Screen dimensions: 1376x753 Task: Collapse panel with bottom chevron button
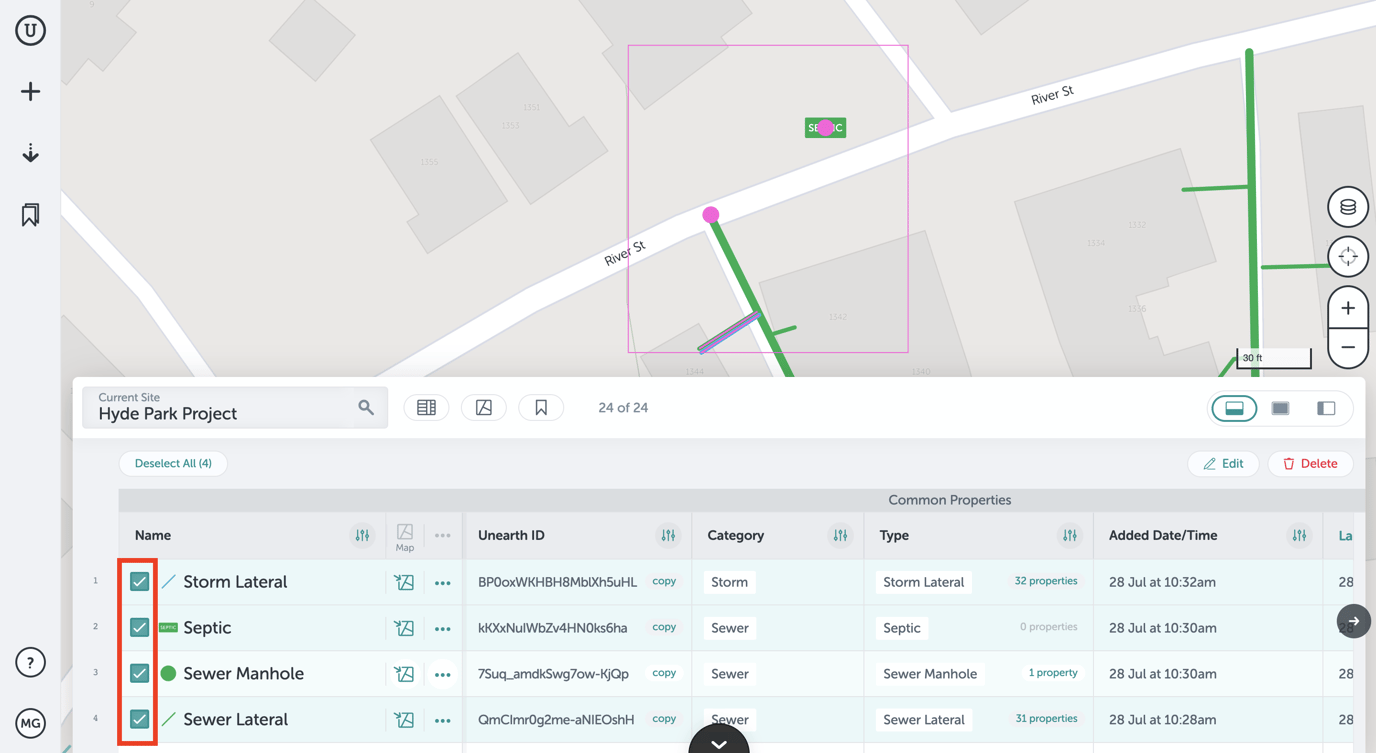tap(718, 742)
